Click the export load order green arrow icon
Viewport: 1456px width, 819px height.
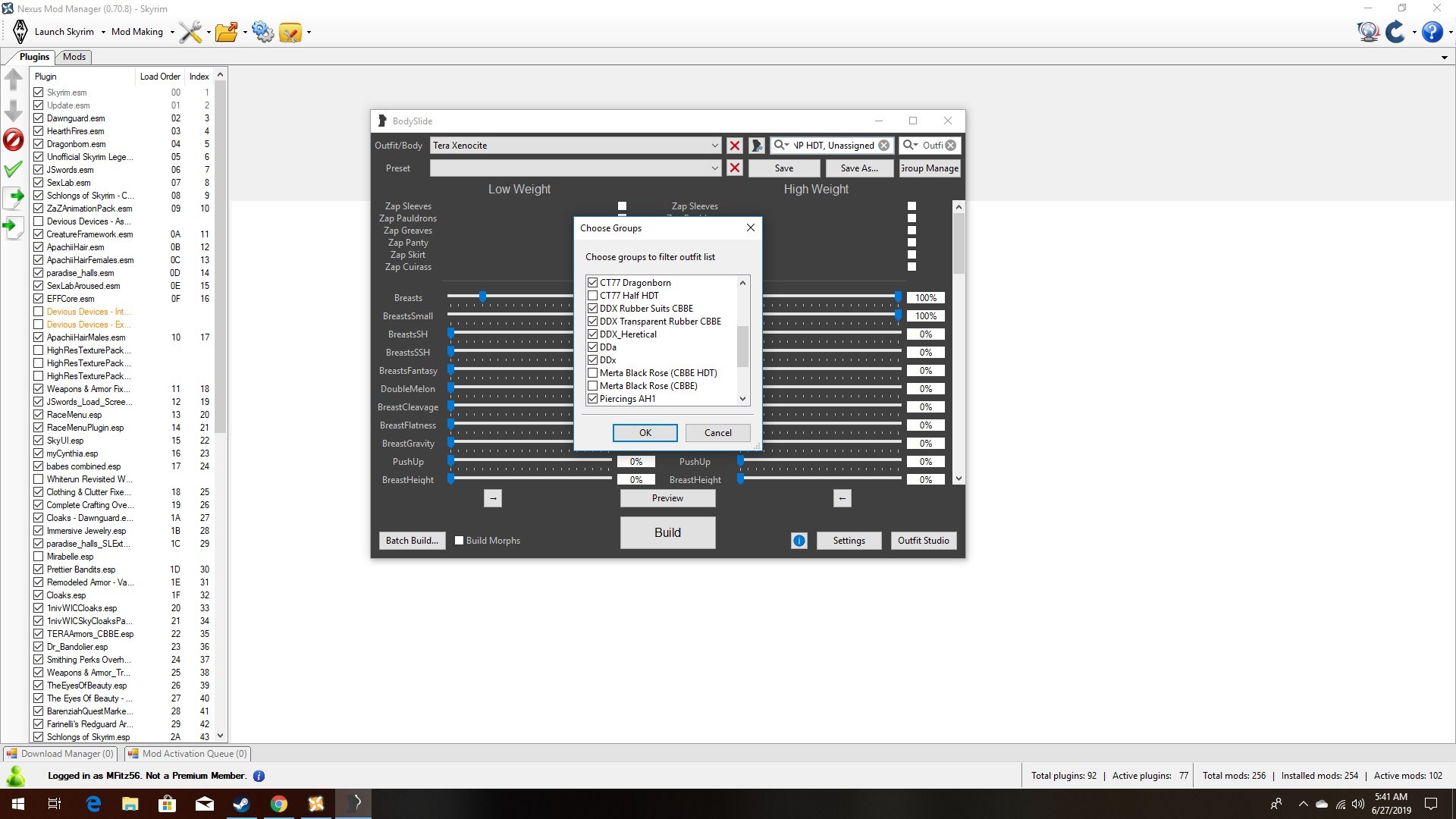(x=14, y=198)
